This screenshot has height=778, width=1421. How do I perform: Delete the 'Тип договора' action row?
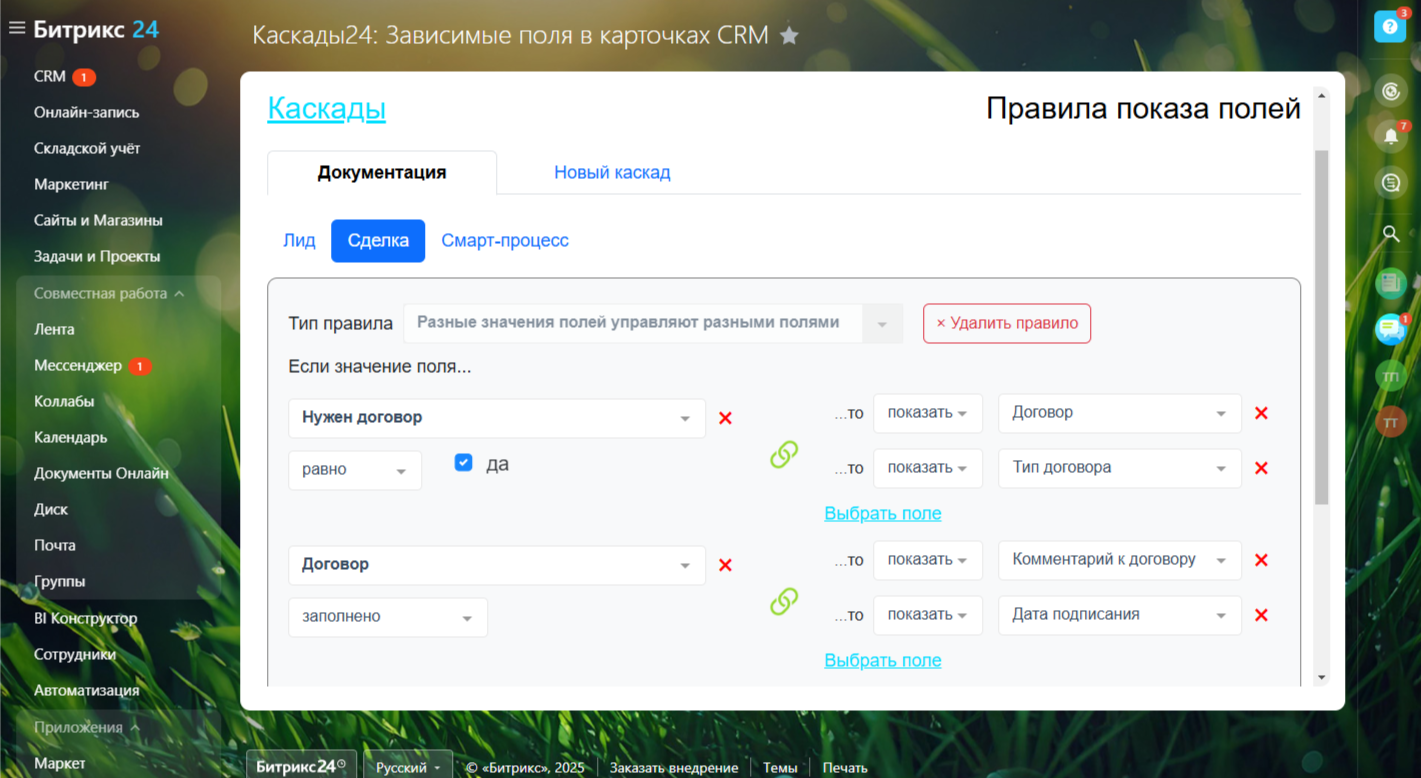tap(1261, 468)
